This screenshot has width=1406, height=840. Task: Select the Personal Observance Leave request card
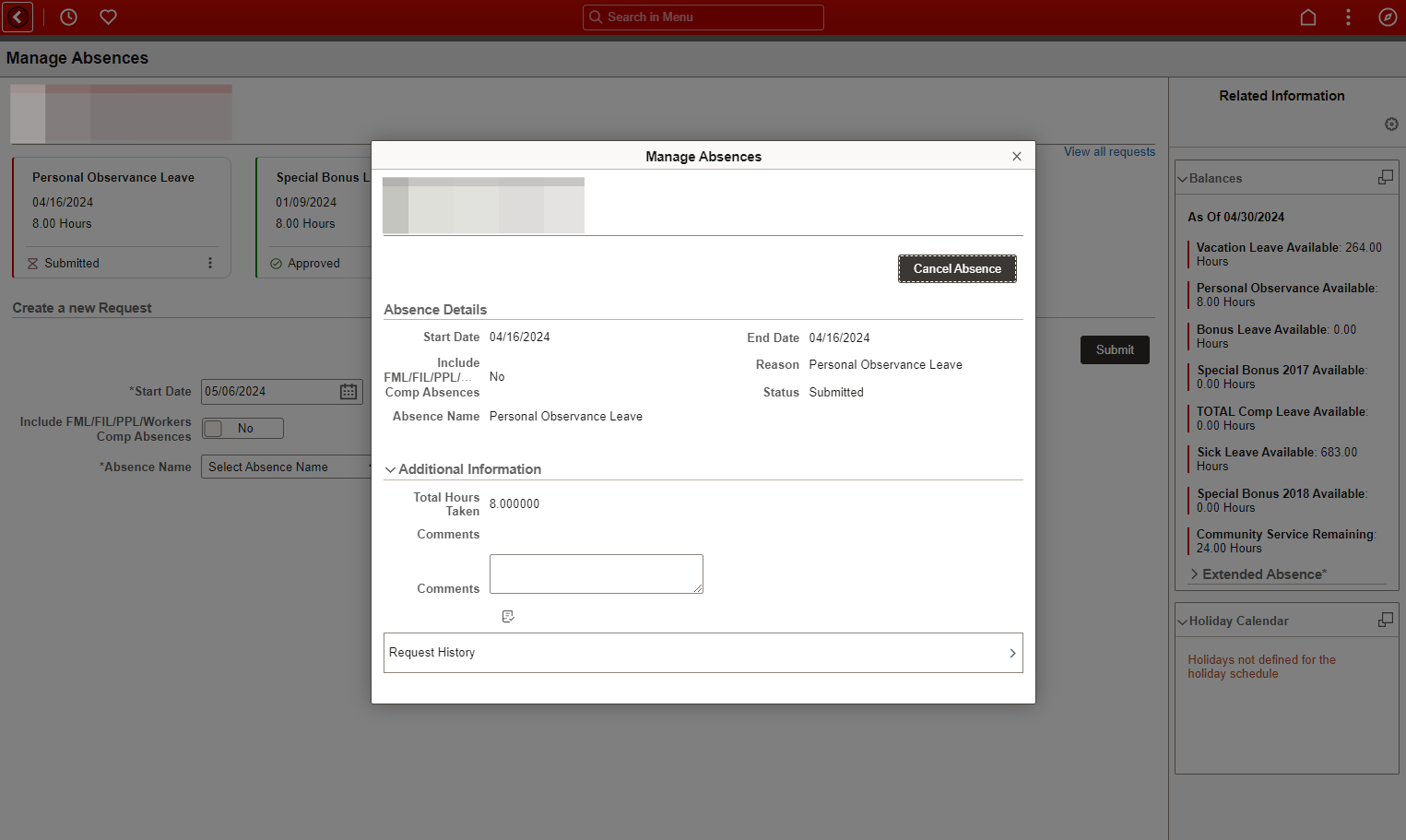click(x=121, y=218)
